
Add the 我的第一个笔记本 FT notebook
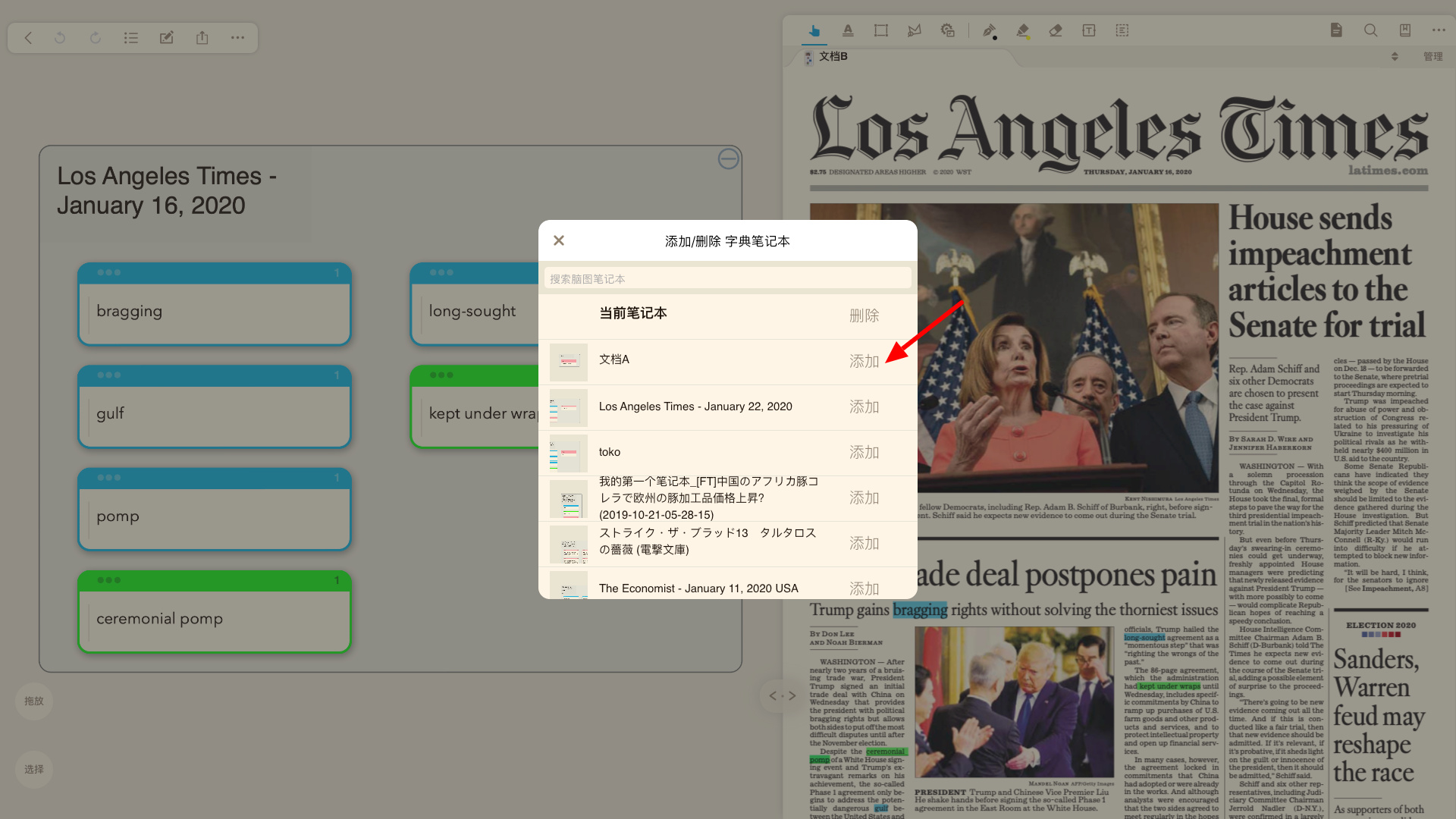pyautogui.click(x=864, y=497)
